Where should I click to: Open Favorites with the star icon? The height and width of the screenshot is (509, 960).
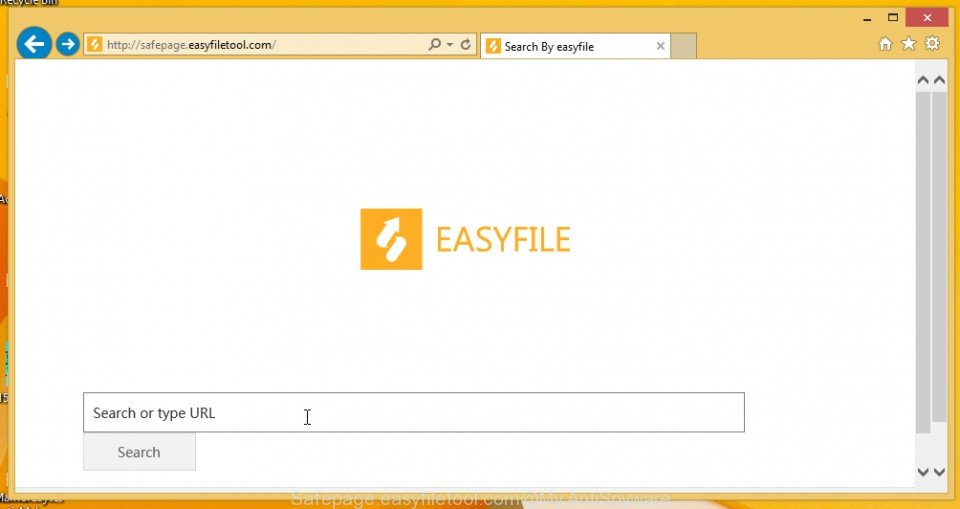pyautogui.click(x=909, y=43)
